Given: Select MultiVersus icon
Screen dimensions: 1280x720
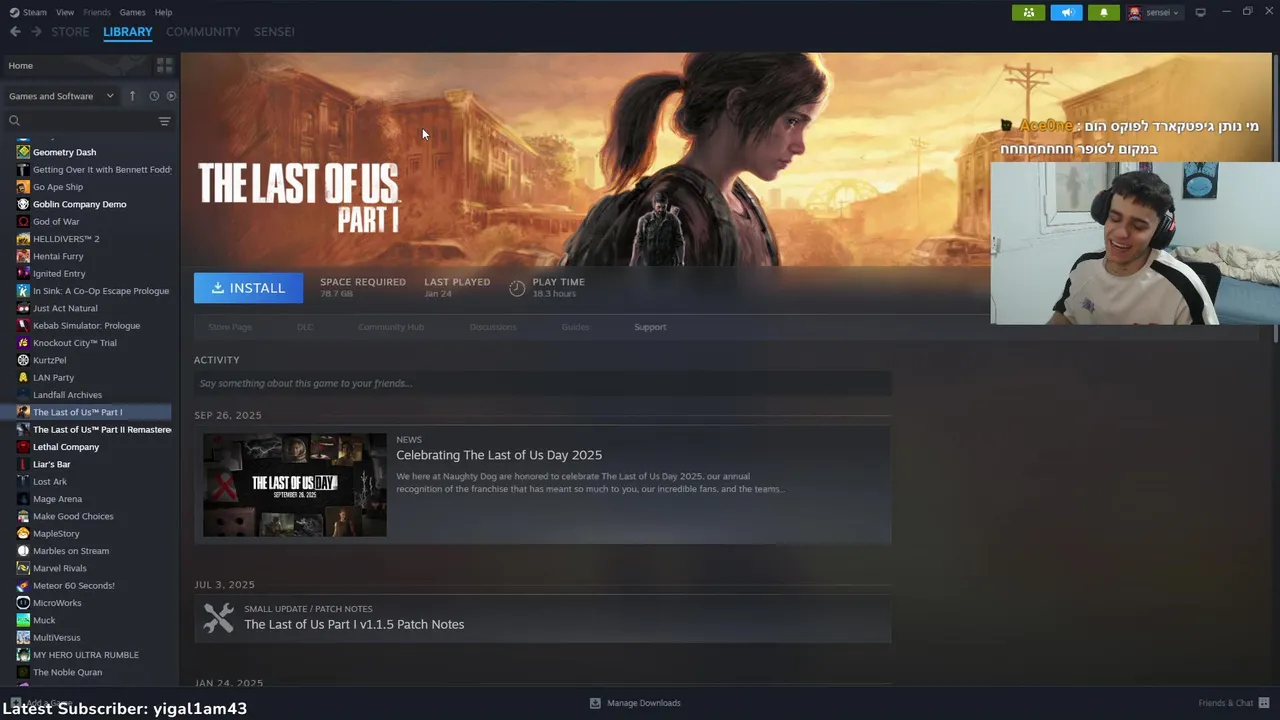Looking at the screenshot, I should tap(23, 637).
